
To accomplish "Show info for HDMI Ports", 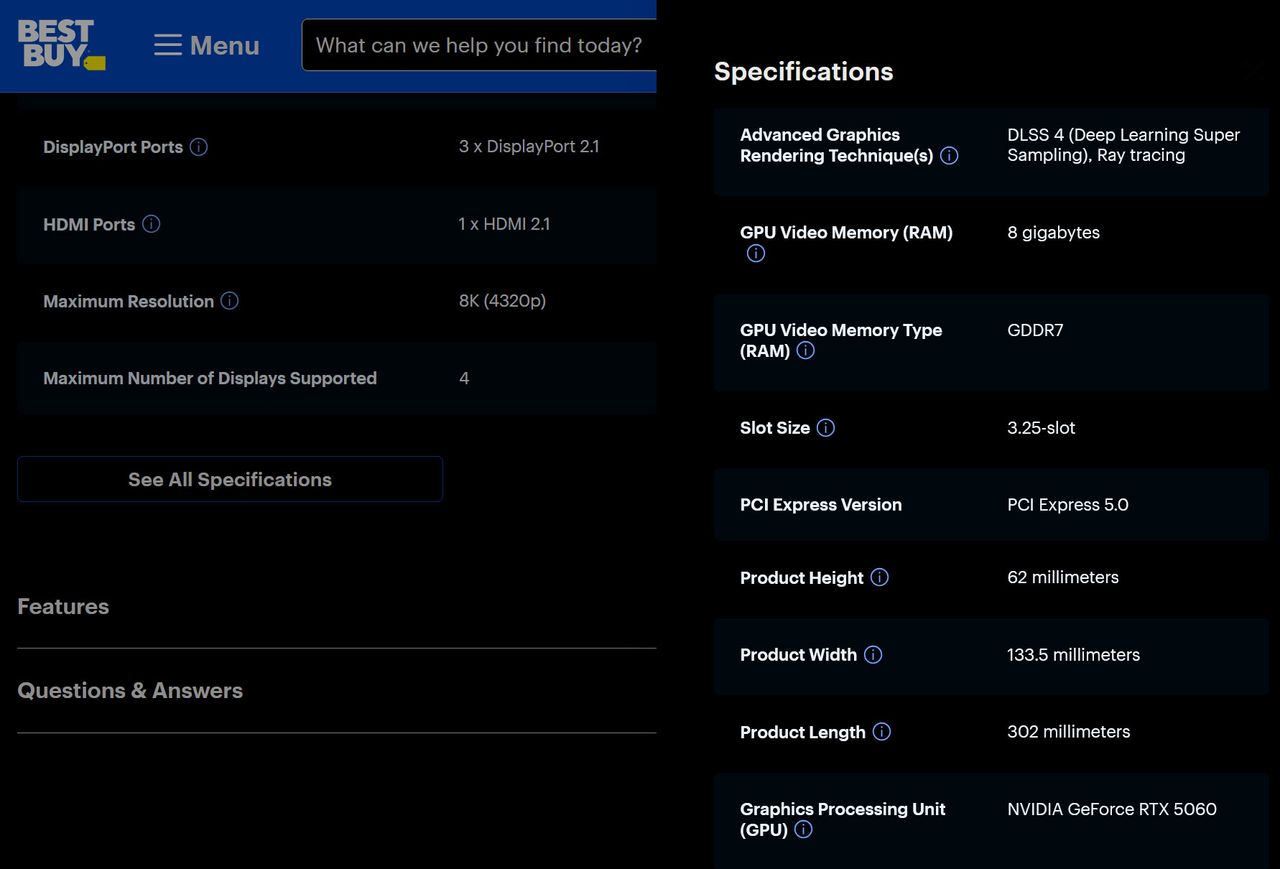I will 151,224.
